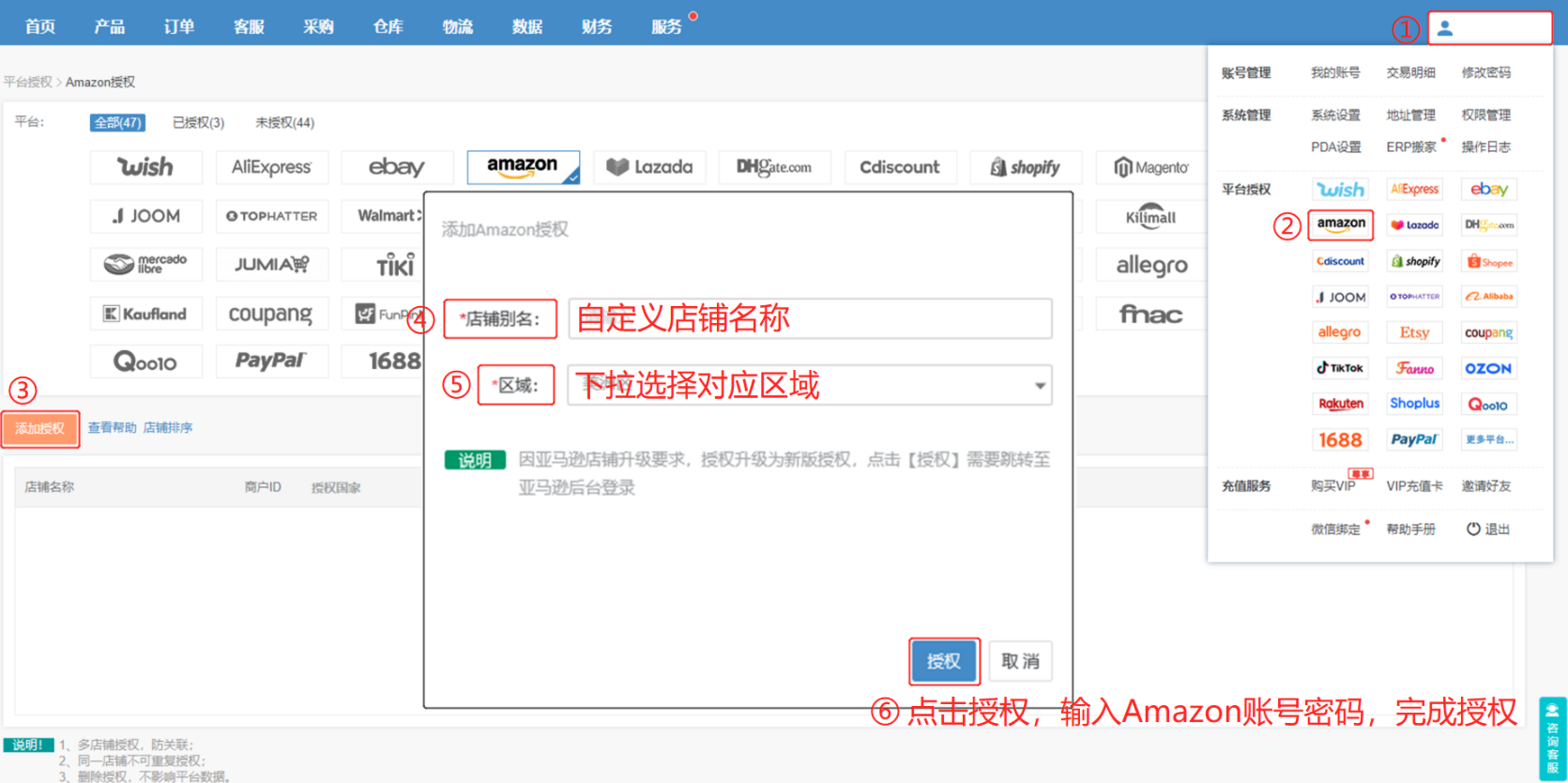Viewport: 1568px width, 783px height.
Task: Select TOPHATTER logo in main platform grid
Action: click(271, 216)
